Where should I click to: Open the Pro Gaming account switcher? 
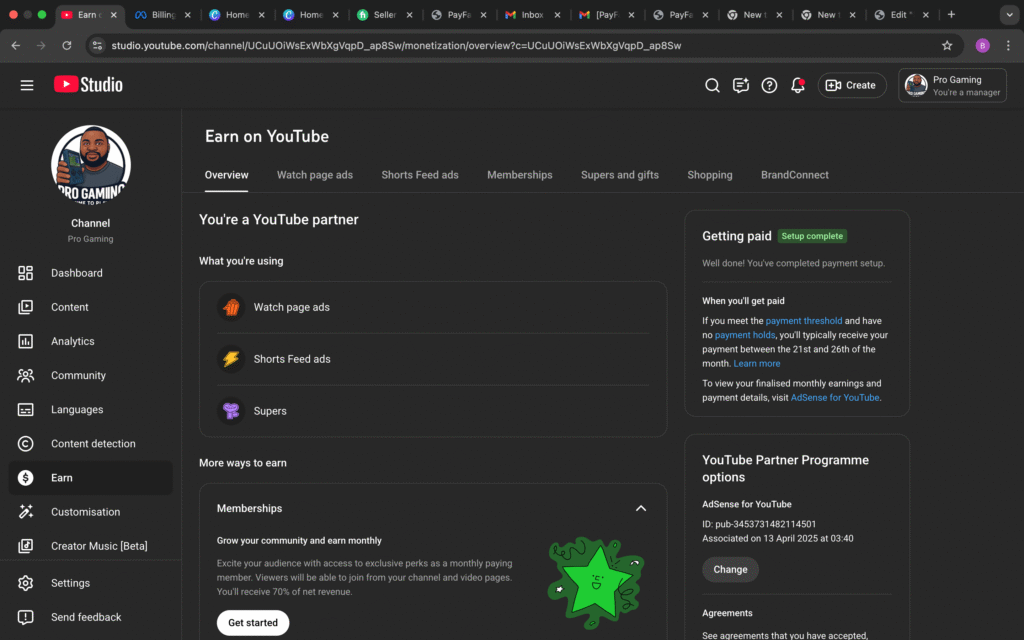point(951,85)
